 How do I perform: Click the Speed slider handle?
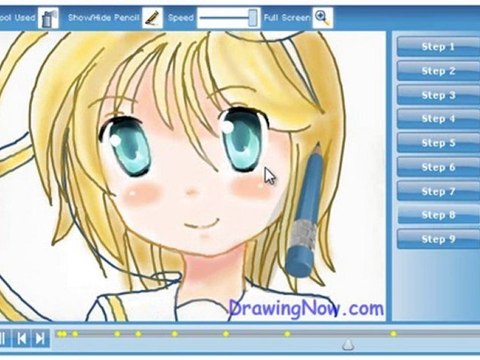[x=253, y=18]
